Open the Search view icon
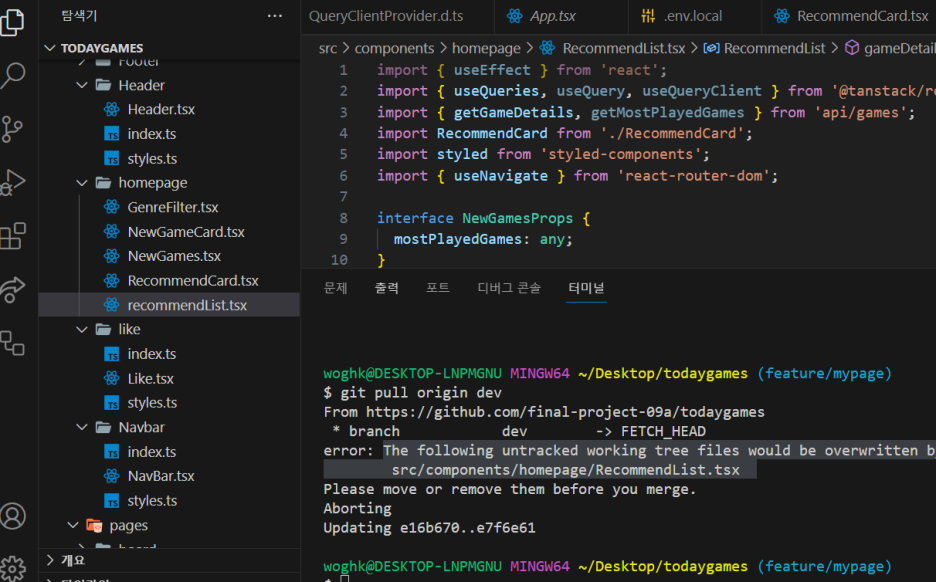 (x=13, y=76)
